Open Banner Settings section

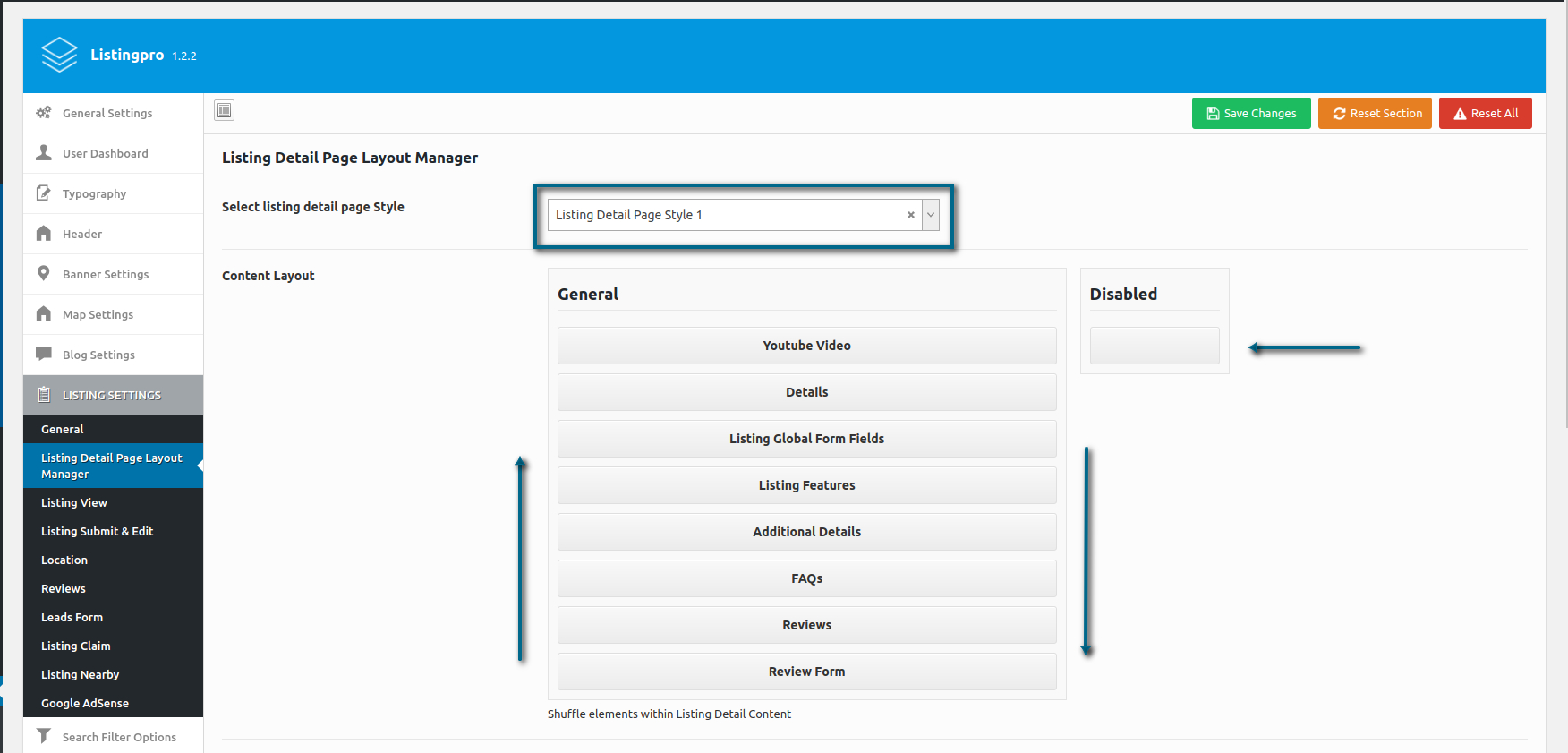click(x=114, y=274)
